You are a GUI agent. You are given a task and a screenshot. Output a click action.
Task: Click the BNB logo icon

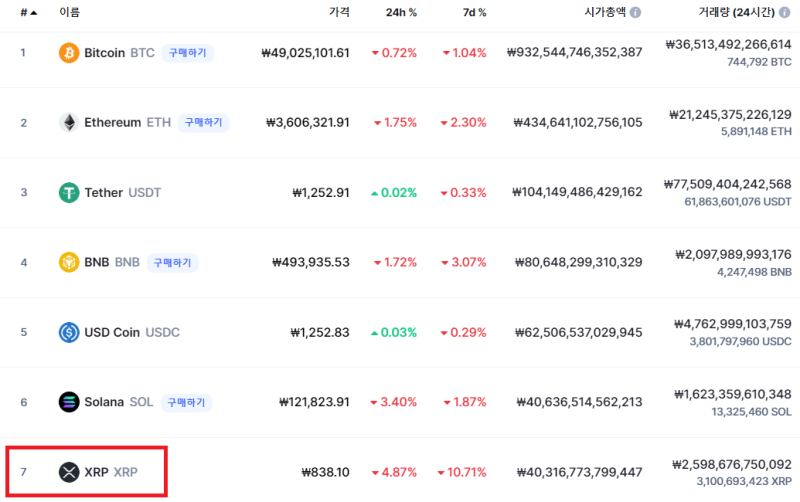pos(69,262)
